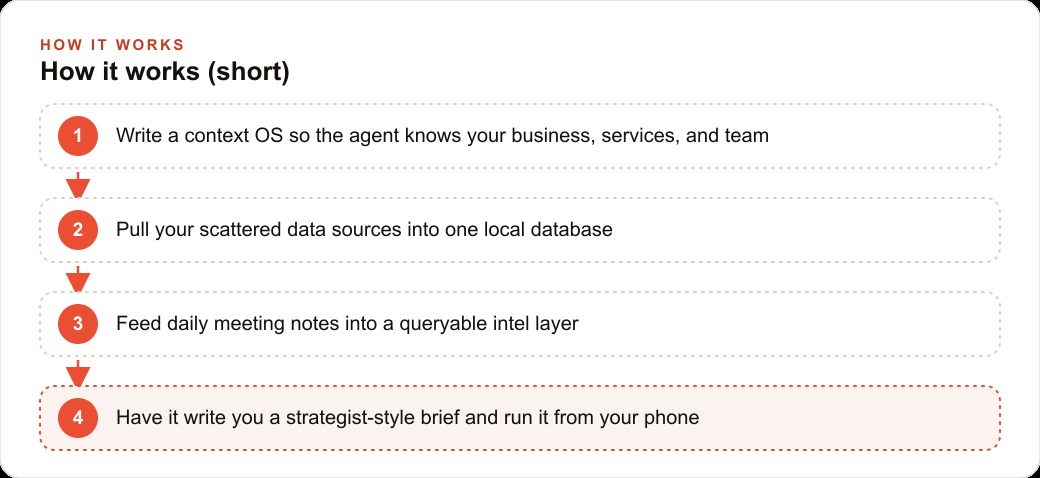Click the arrow between steps 2 and 3
The image size is (1040, 478).
point(78,279)
